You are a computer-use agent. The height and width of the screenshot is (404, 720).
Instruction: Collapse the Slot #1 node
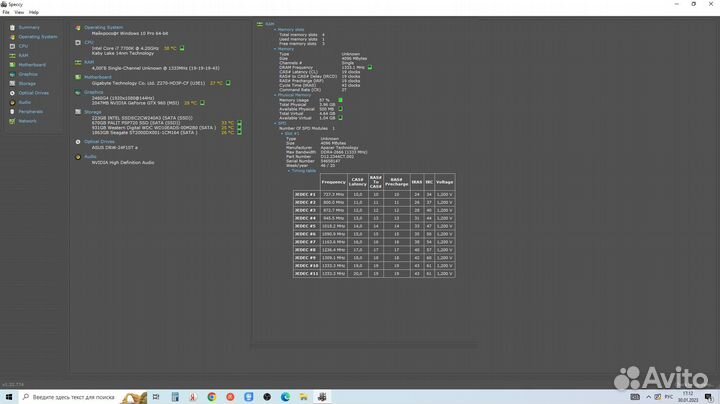pyautogui.click(x=282, y=134)
